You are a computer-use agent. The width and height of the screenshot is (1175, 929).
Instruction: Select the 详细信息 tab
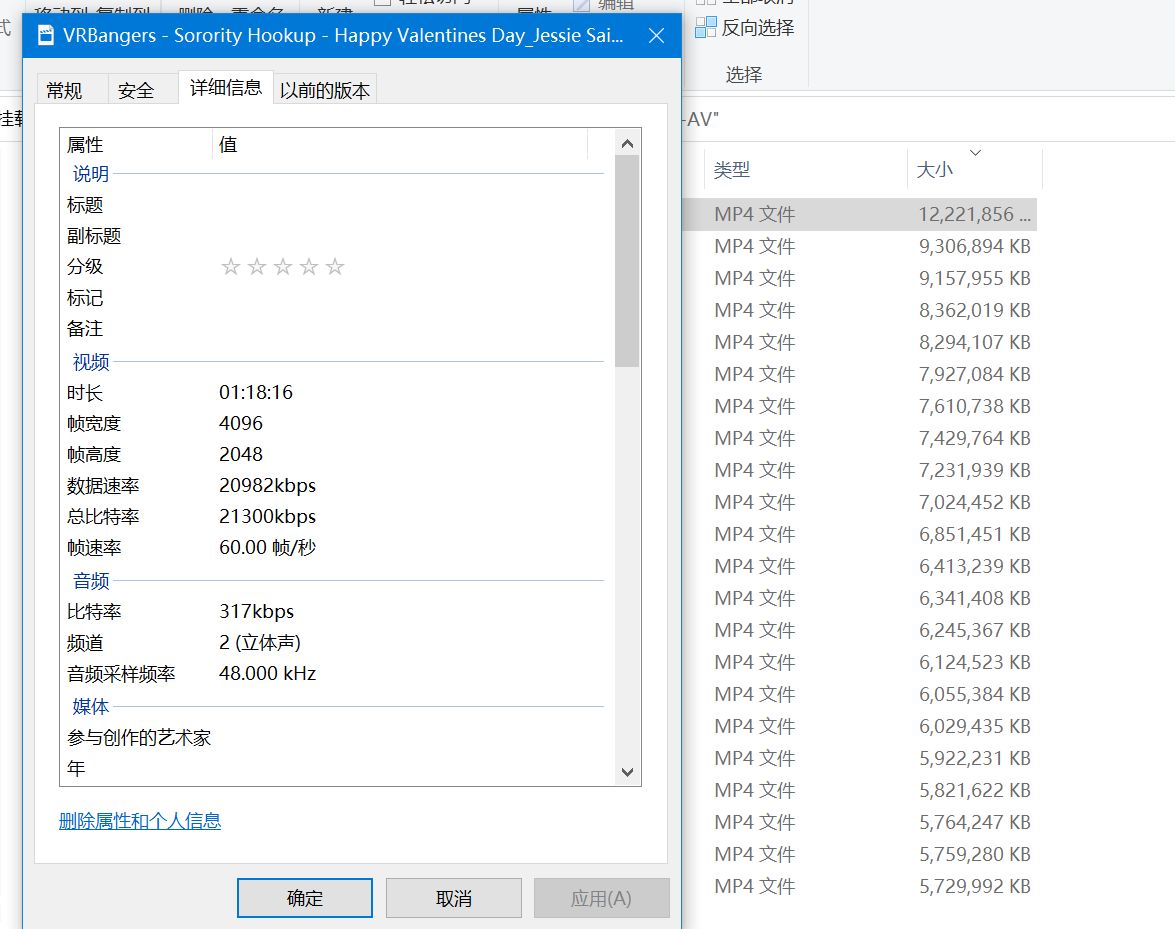coord(226,88)
